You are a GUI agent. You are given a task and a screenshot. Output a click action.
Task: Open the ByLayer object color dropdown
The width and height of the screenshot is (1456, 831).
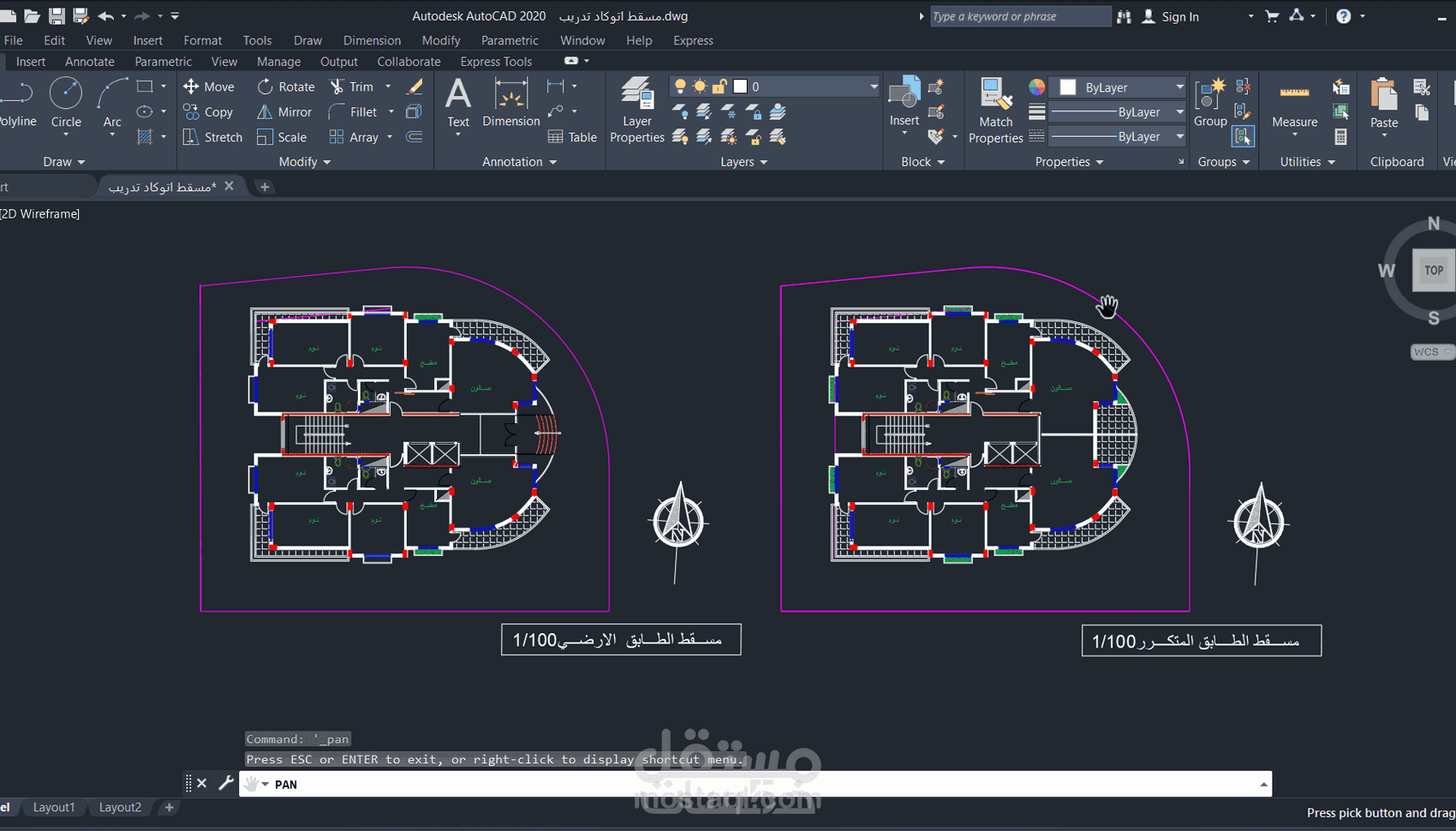[x=1179, y=87]
